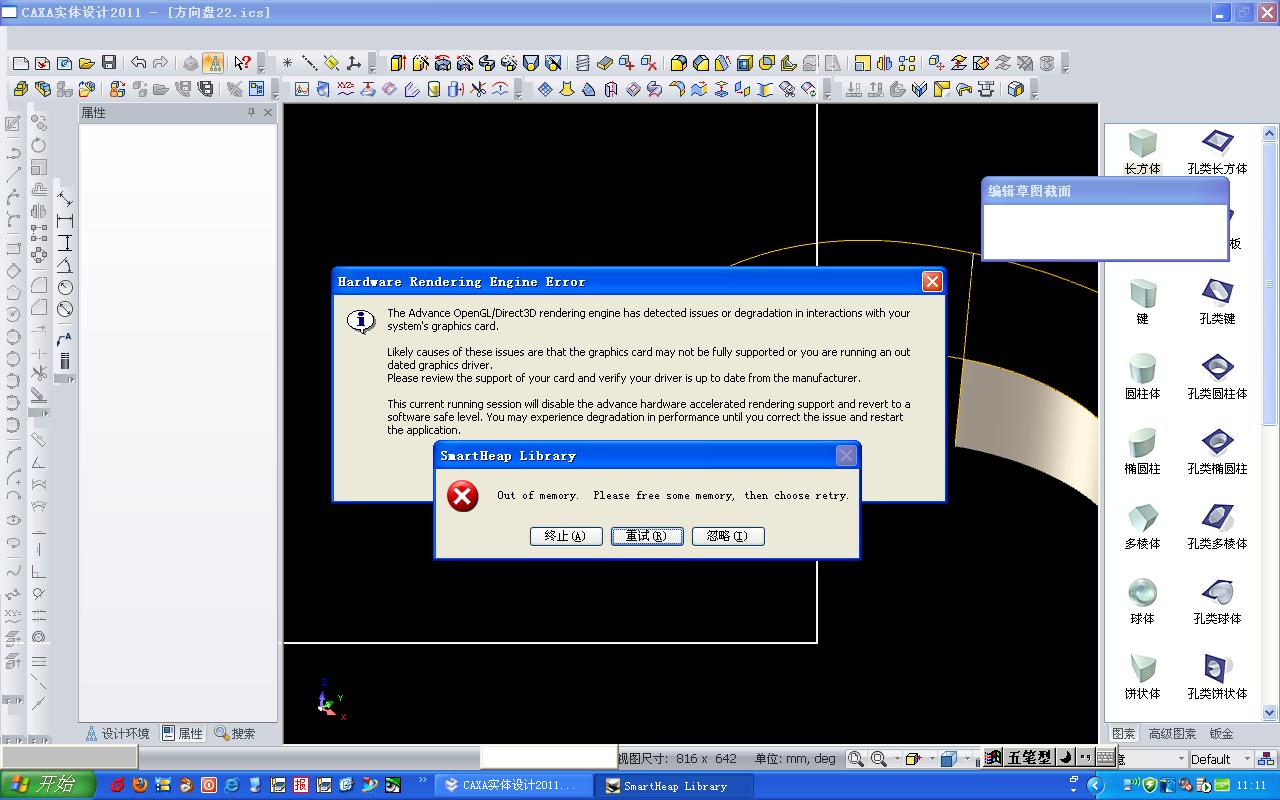Screen dimensions: 1280x800
Task: Select the 孔类键 hole key shape
Action: pyautogui.click(x=1217, y=302)
